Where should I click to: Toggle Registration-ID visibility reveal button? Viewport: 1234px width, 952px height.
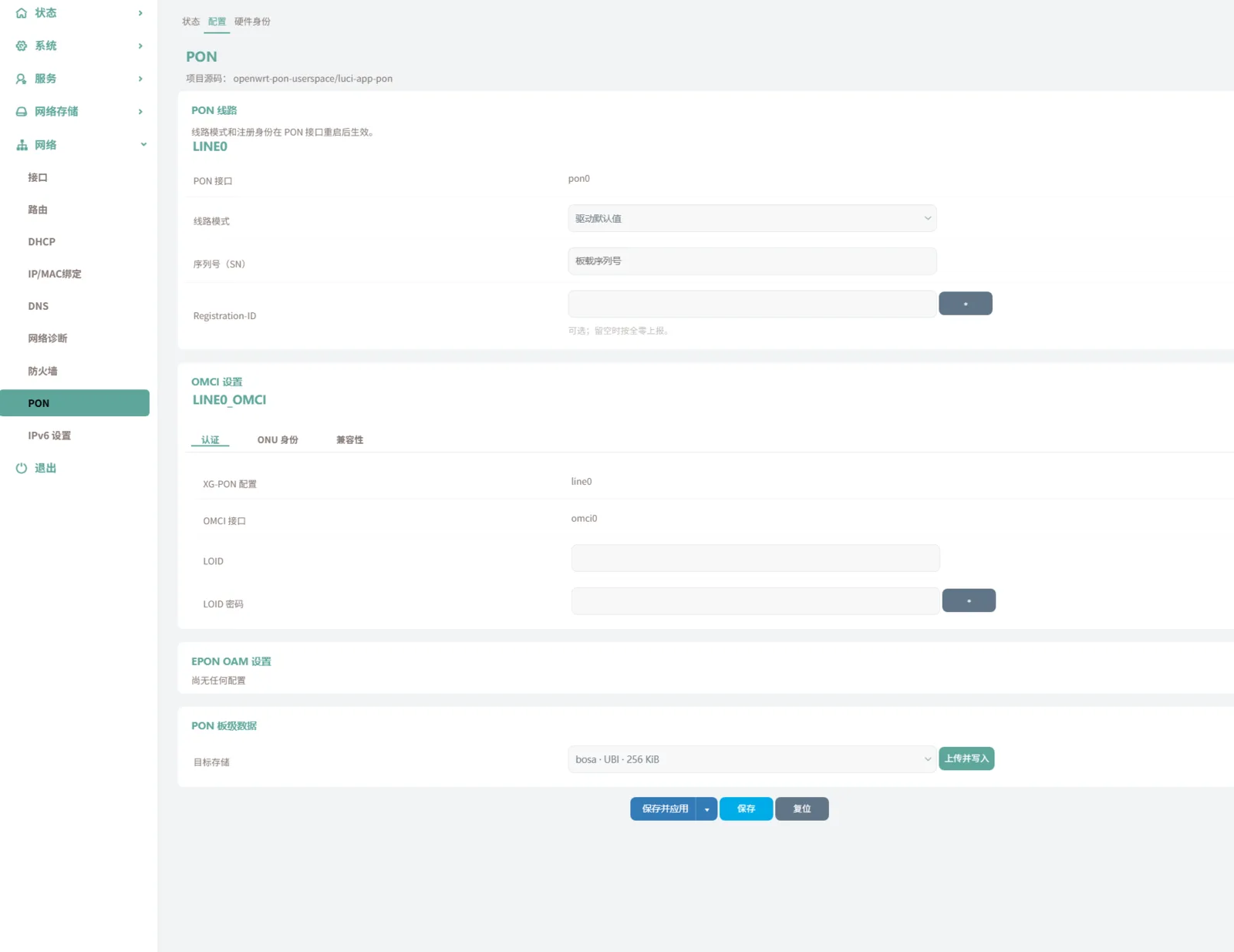click(965, 304)
